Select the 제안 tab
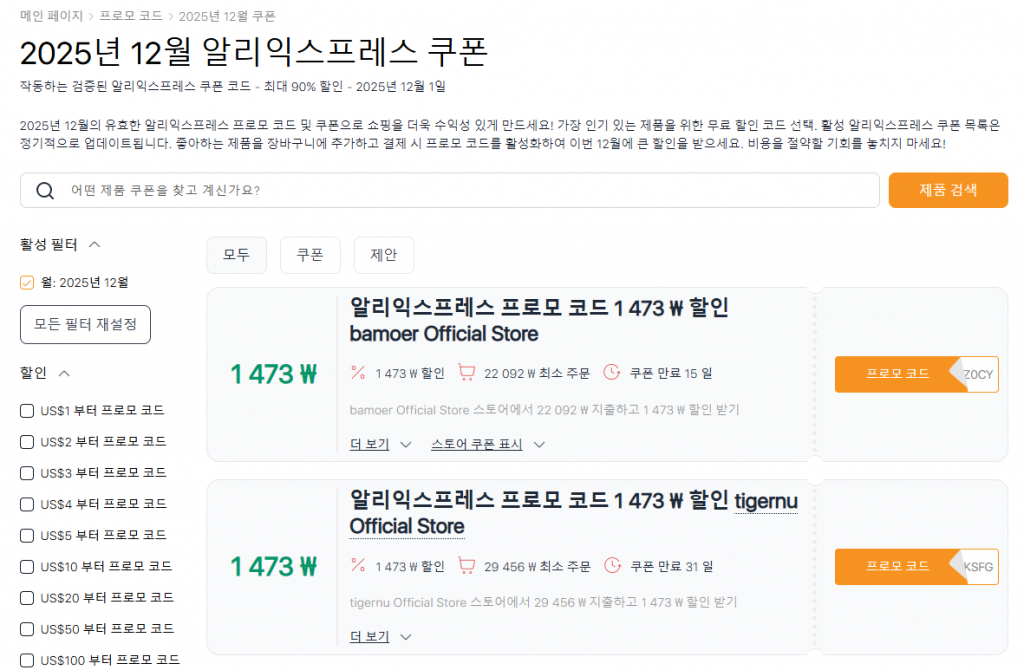The height and width of the screenshot is (670, 1024). (x=383, y=255)
